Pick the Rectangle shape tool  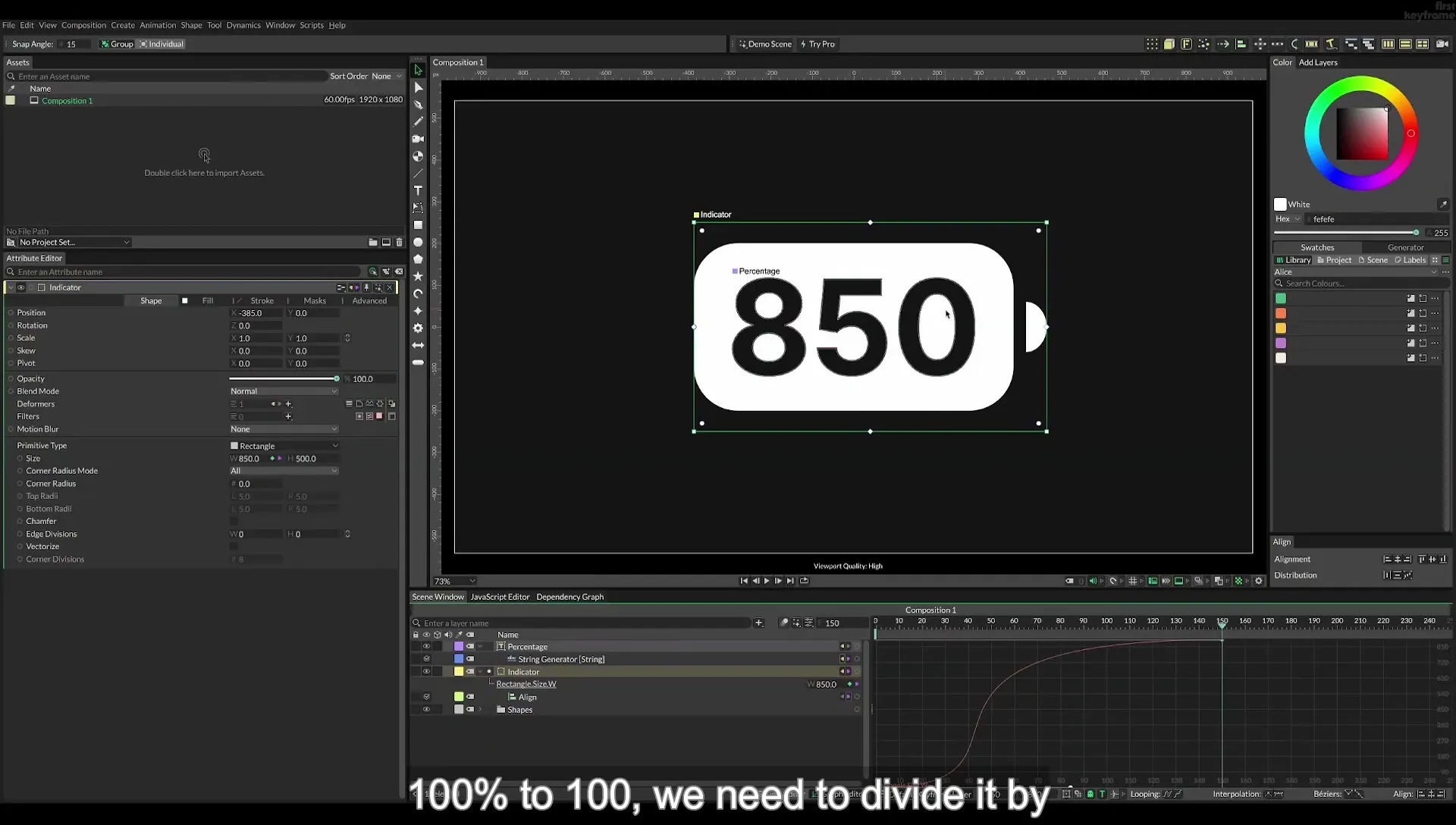pos(418,225)
